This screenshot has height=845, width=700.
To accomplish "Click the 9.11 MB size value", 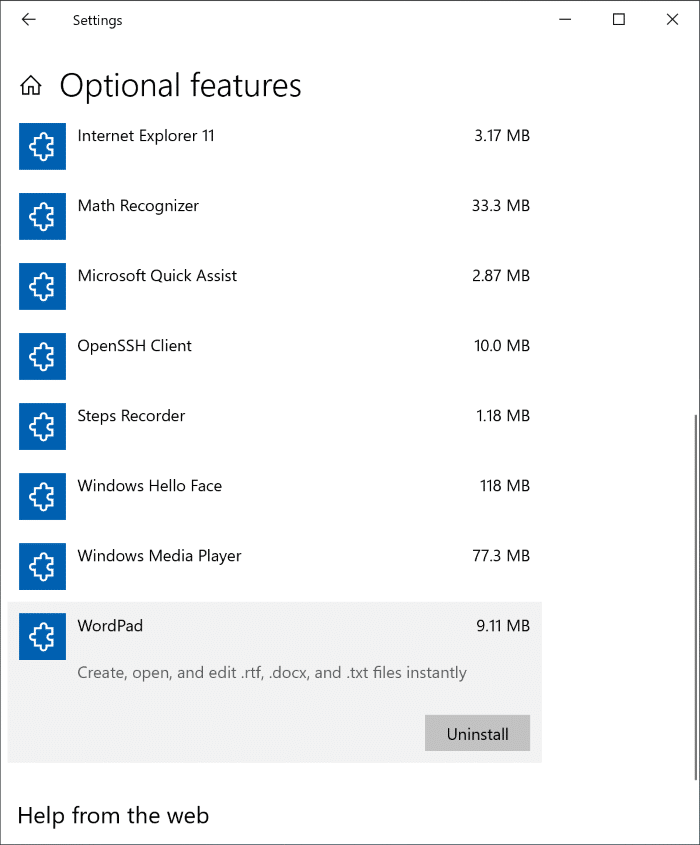I will (x=503, y=626).
